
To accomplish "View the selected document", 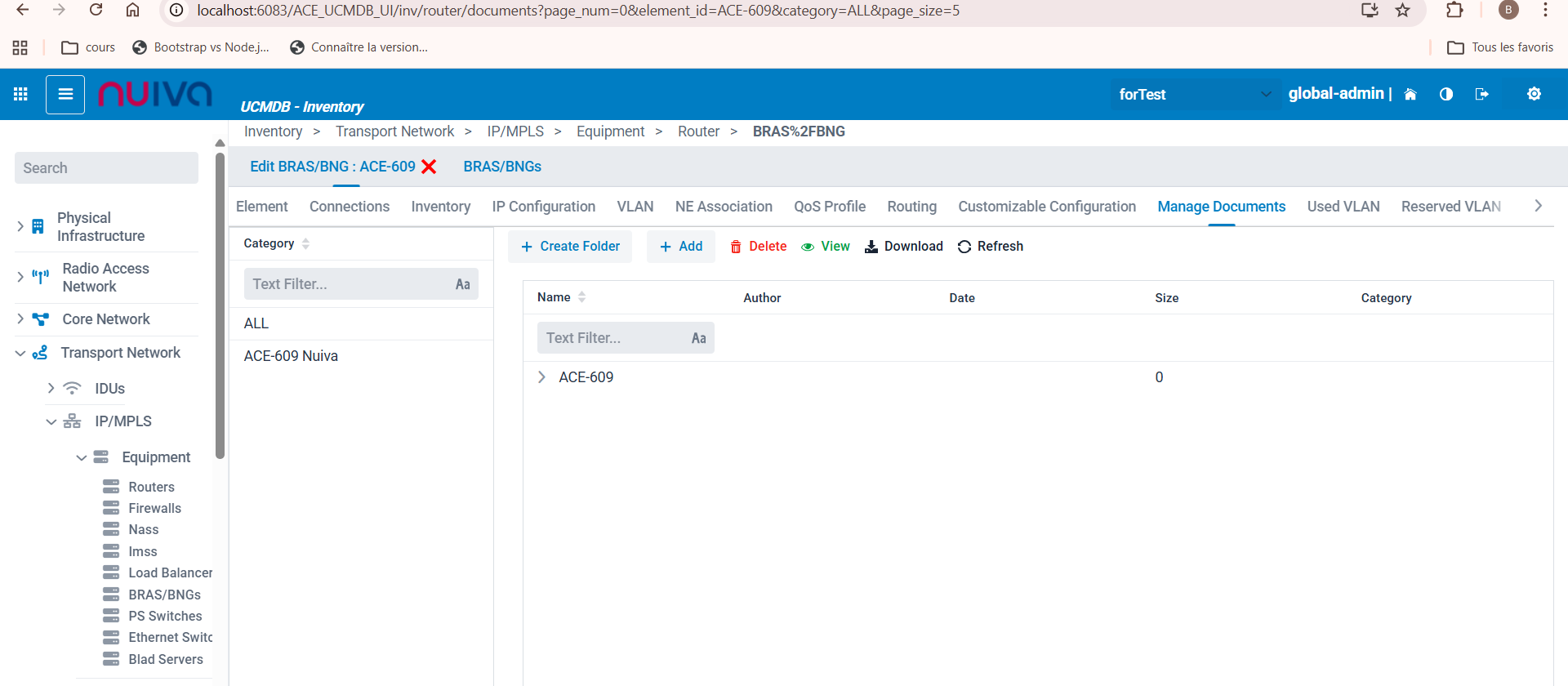I will 825,247.
